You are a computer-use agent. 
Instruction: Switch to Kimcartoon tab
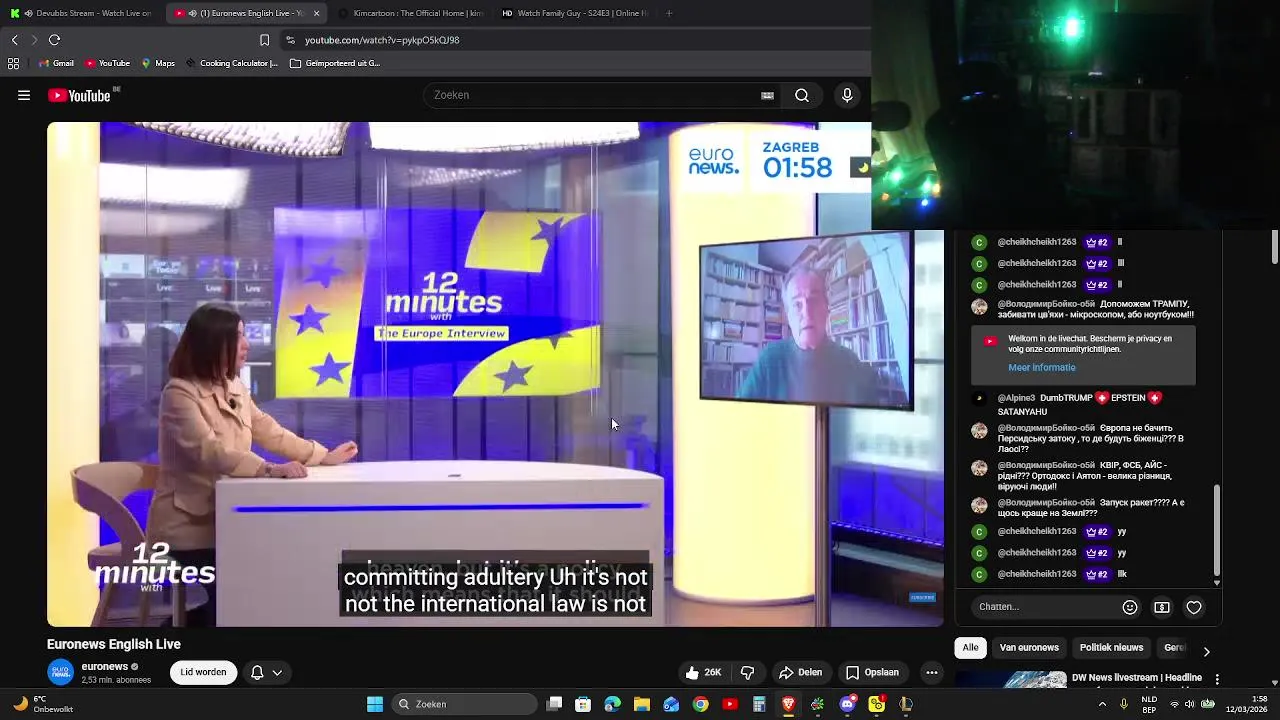[x=408, y=13]
